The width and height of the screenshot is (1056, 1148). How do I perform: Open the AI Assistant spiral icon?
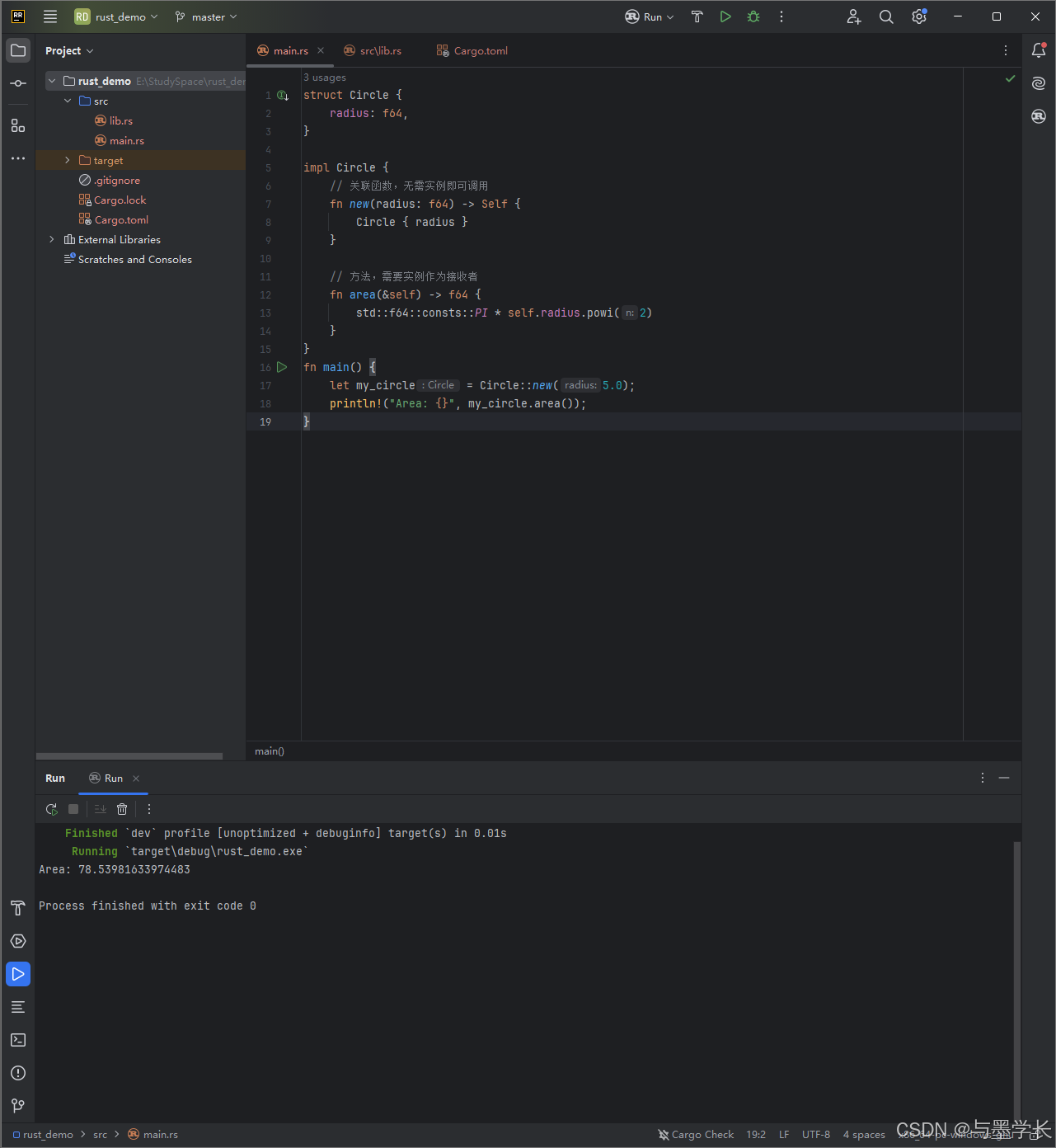coord(1039,83)
